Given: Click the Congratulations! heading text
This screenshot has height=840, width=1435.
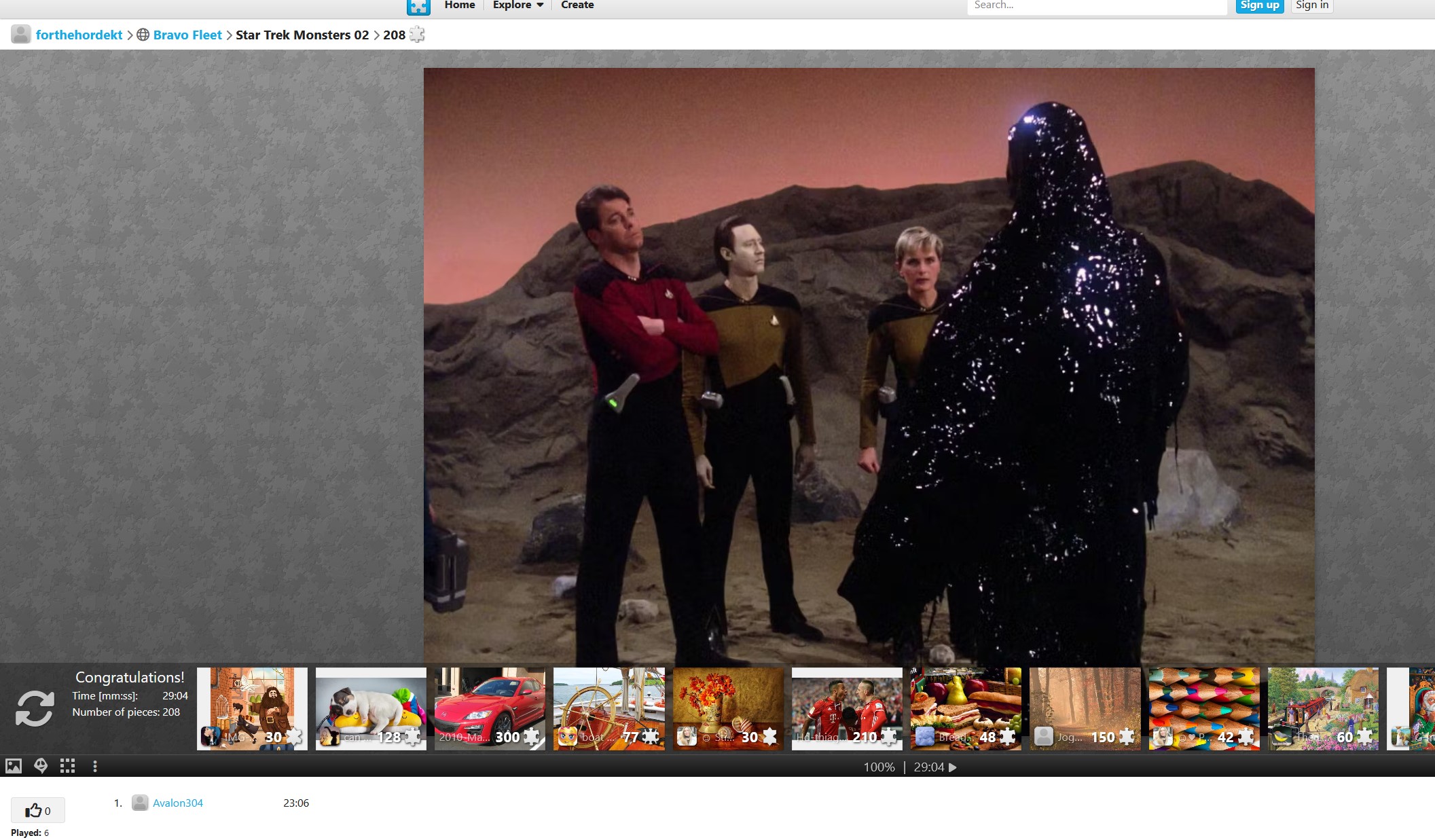Looking at the screenshot, I should pyautogui.click(x=130, y=677).
